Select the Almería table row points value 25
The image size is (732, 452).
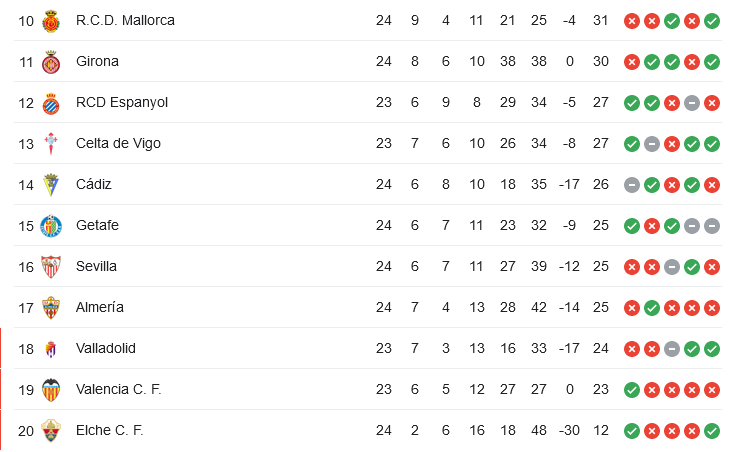(x=600, y=307)
